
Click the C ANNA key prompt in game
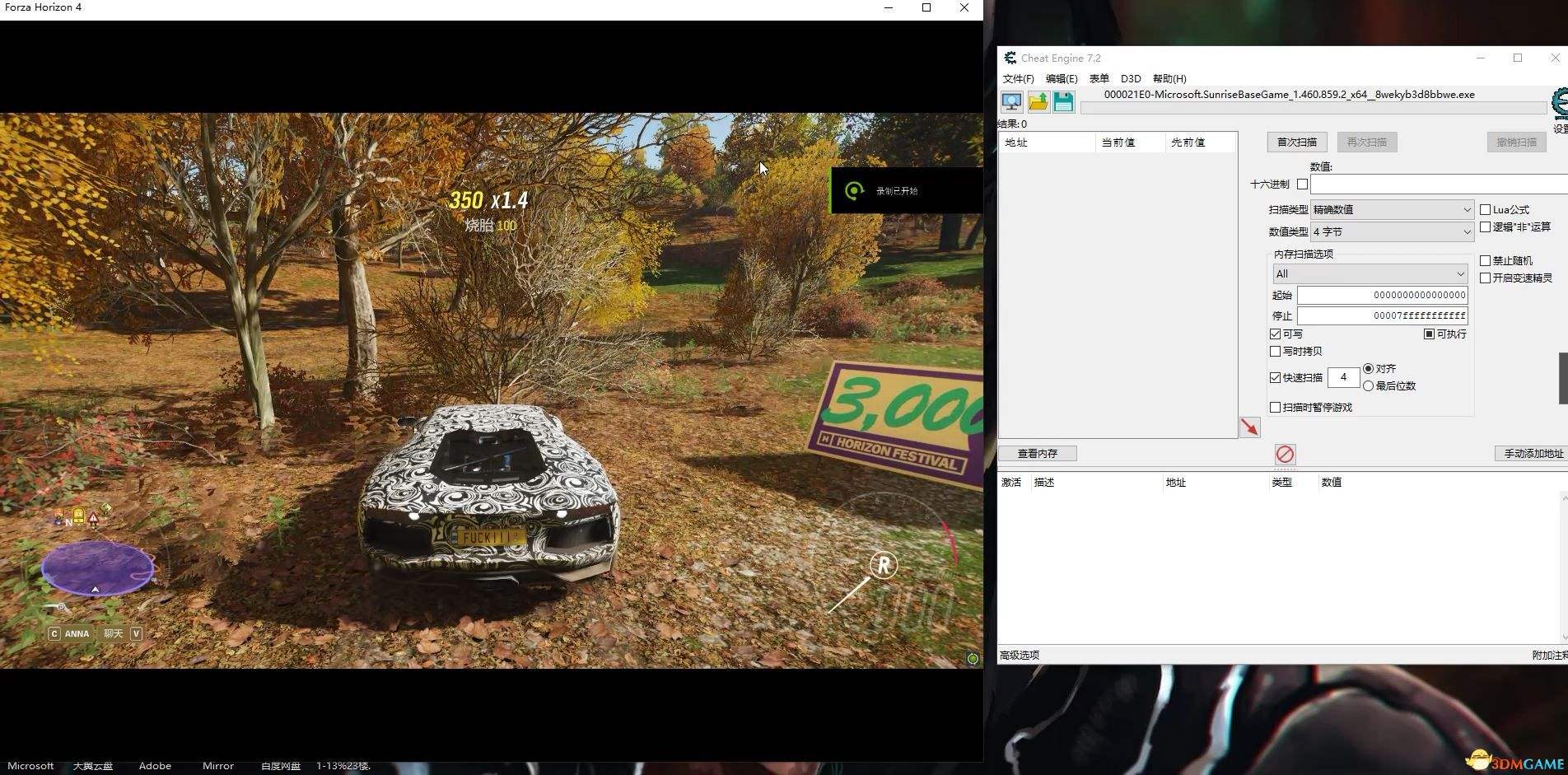(x=69, y=633)
